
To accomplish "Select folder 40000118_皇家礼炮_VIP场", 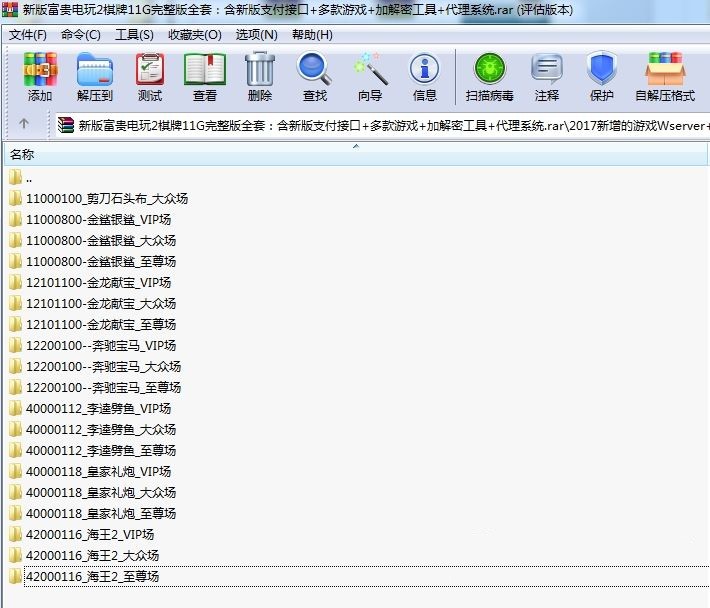I will pos(98,472).
